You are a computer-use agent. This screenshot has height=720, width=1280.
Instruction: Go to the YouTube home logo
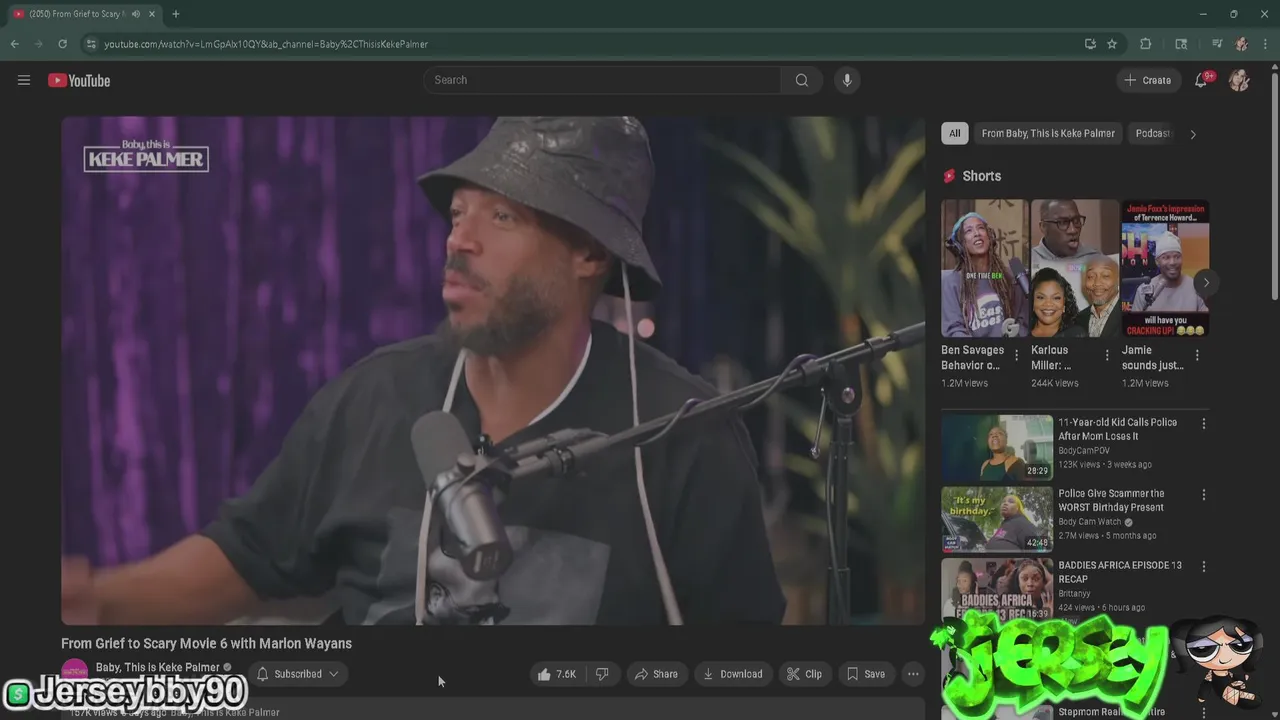click(79, 80)
